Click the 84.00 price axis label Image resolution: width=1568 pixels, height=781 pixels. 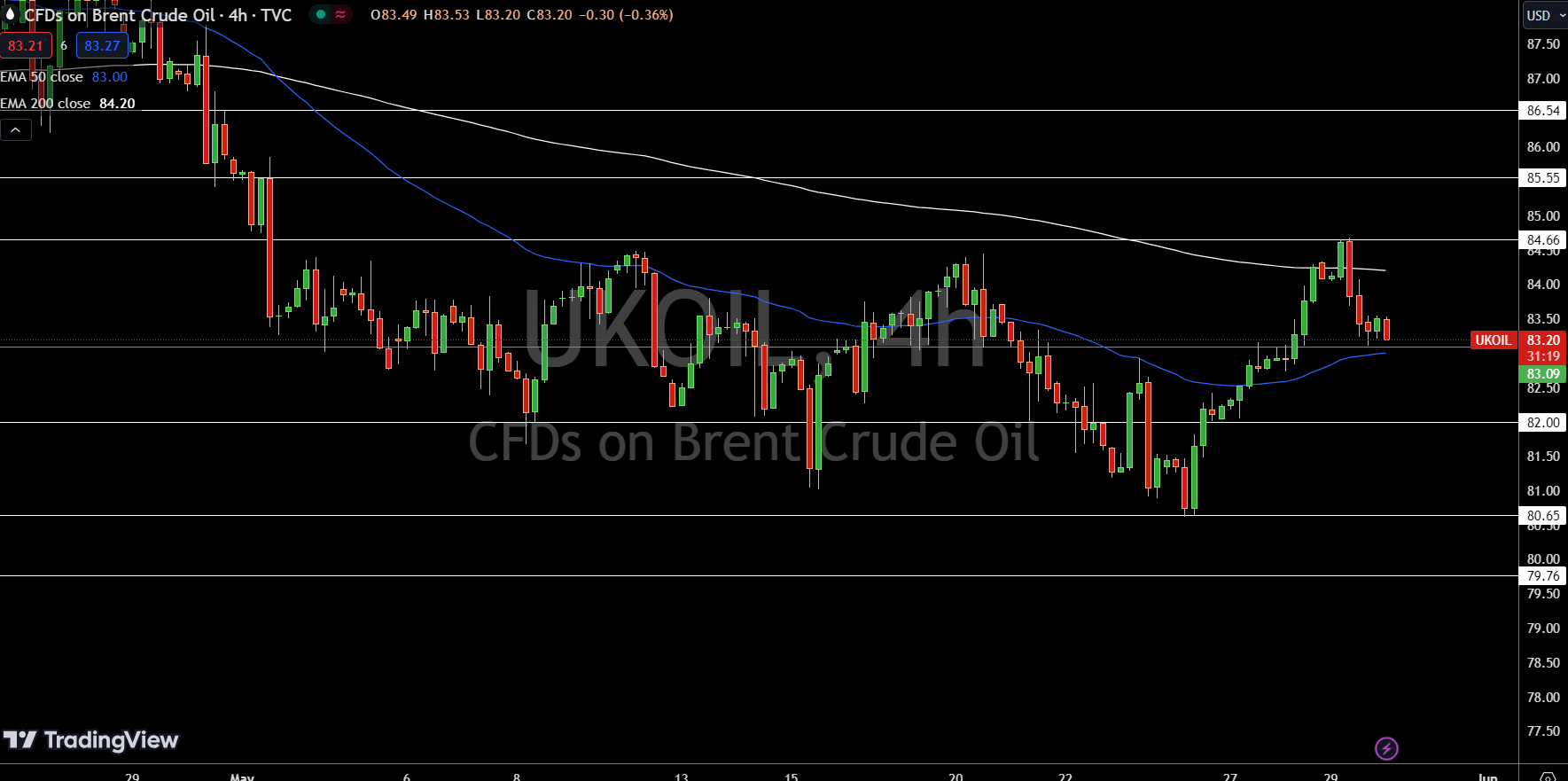click(x=1543, y=285)
